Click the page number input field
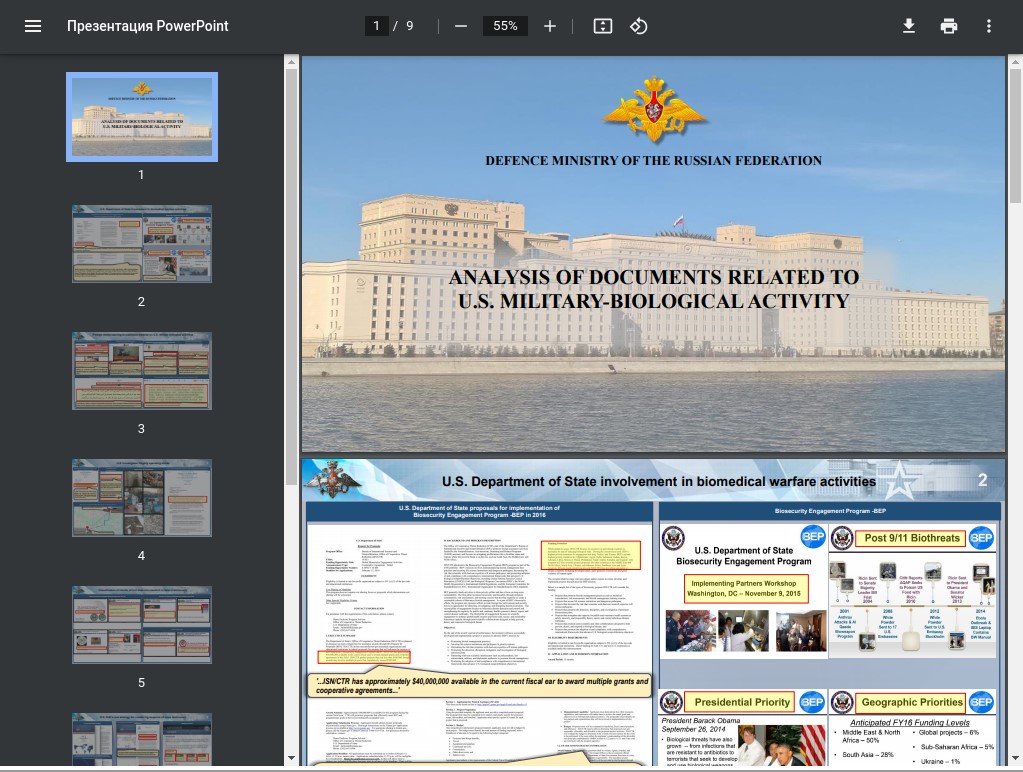 click(376, 26)
